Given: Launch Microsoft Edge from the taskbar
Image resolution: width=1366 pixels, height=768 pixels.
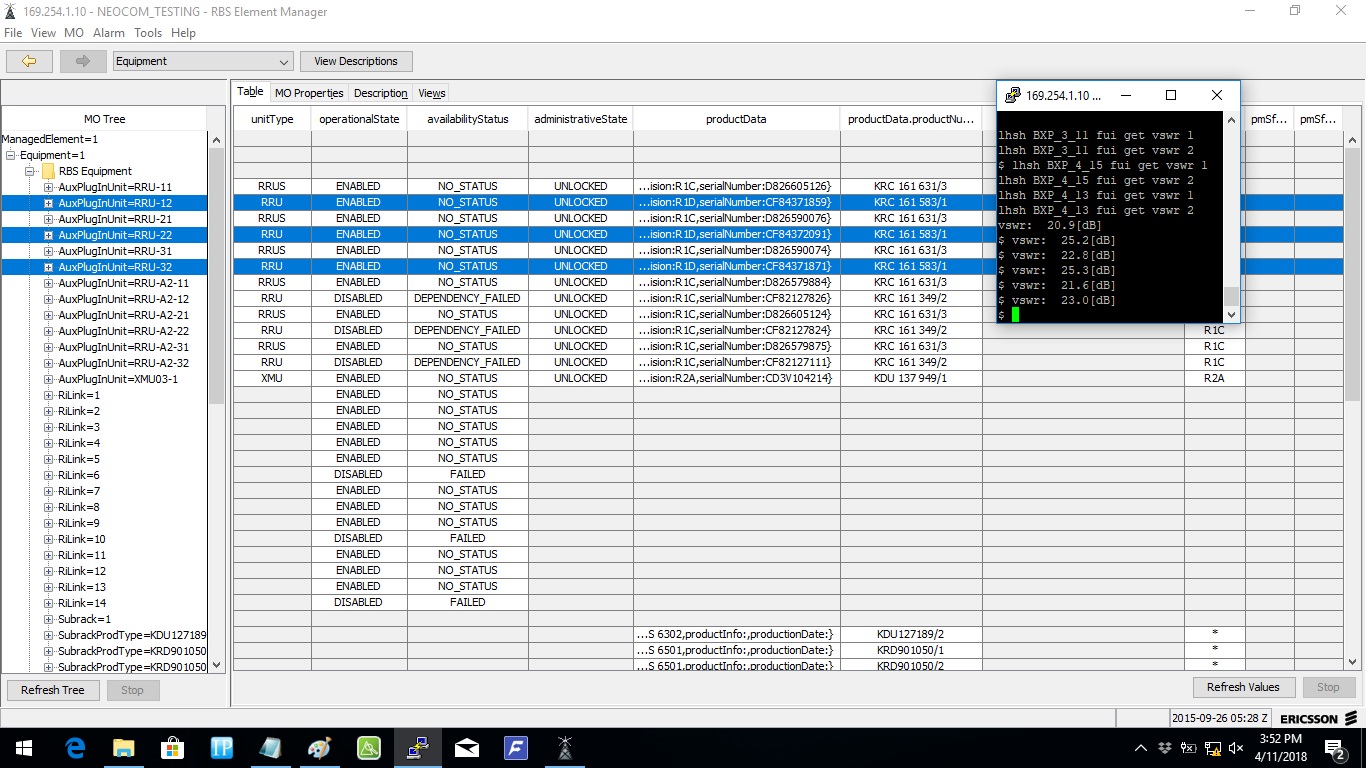Looking at the screenshot, I should (x=75, y=747).
